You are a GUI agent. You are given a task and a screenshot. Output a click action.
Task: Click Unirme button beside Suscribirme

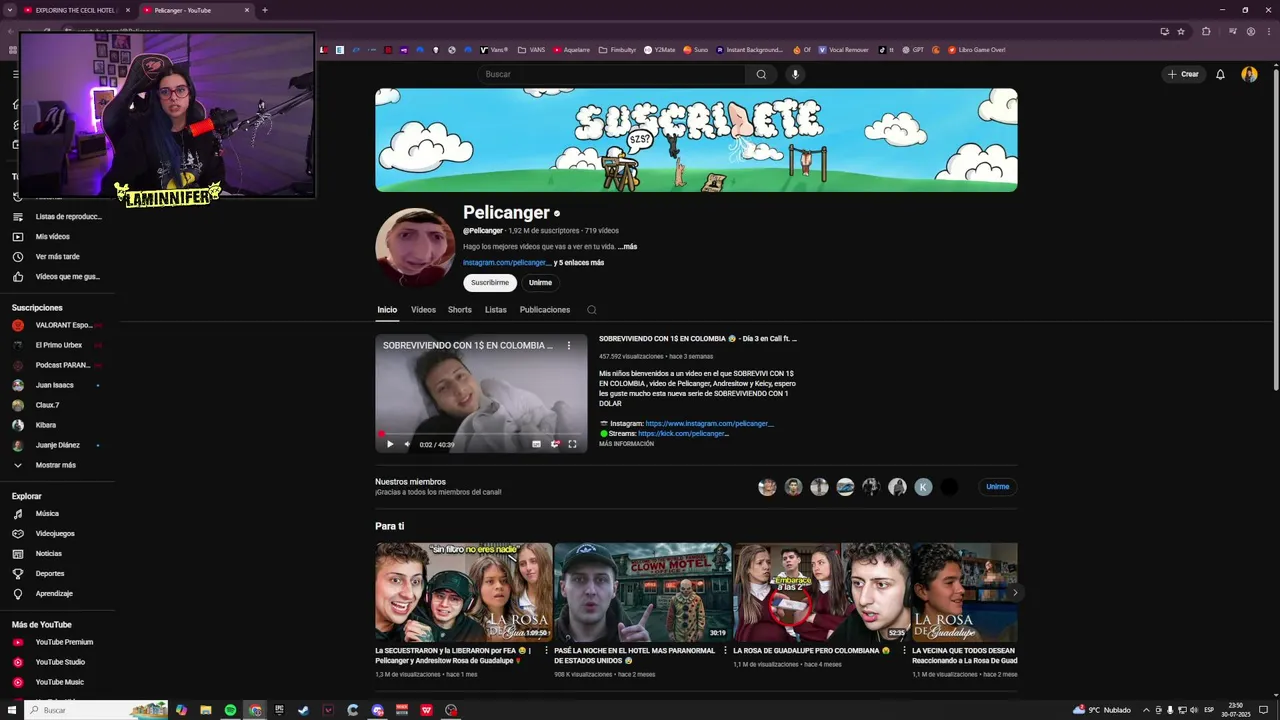tap(540, 283)
